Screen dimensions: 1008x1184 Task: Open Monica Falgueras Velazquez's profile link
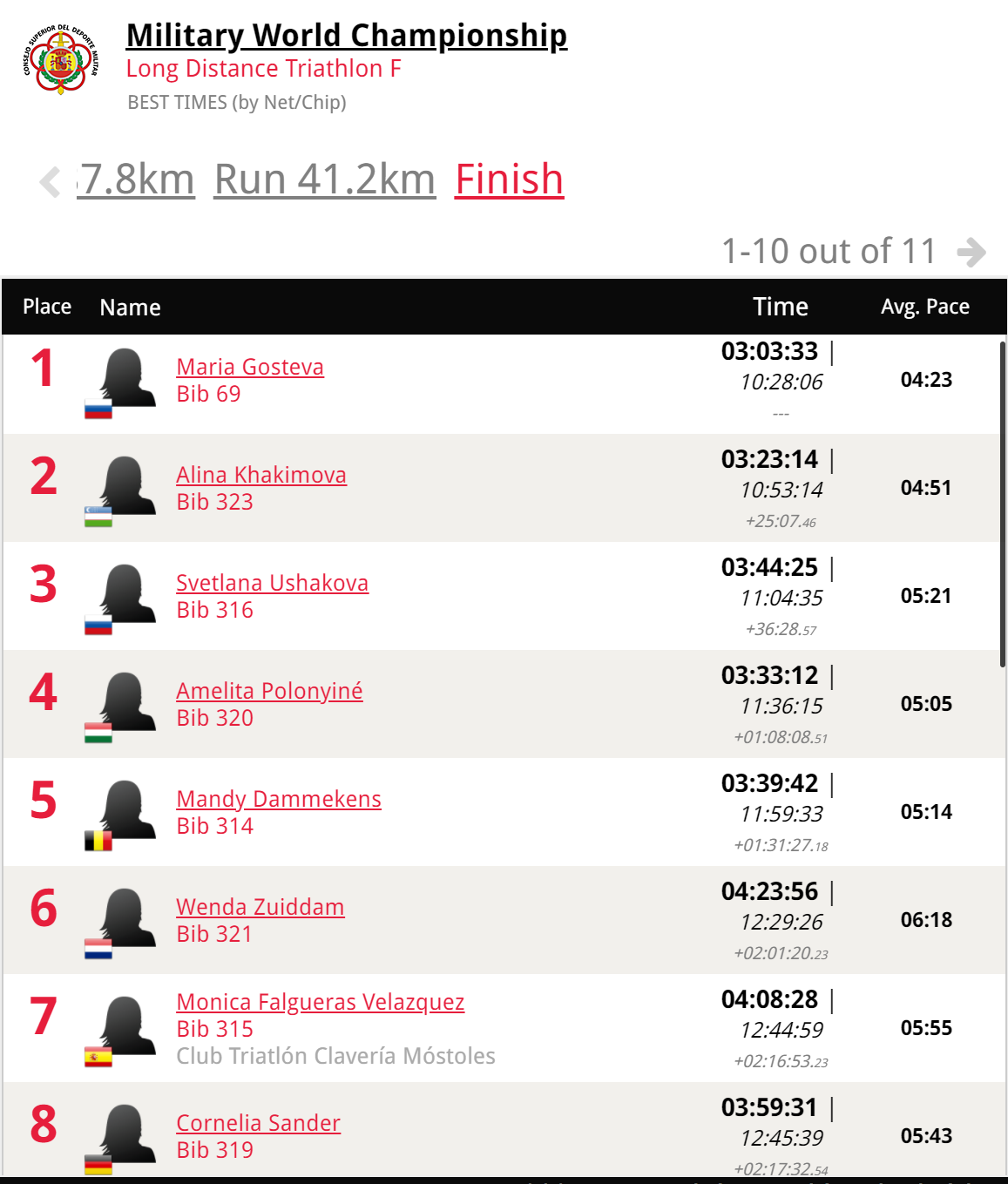pyautogui.click(x=321, y=1002)
